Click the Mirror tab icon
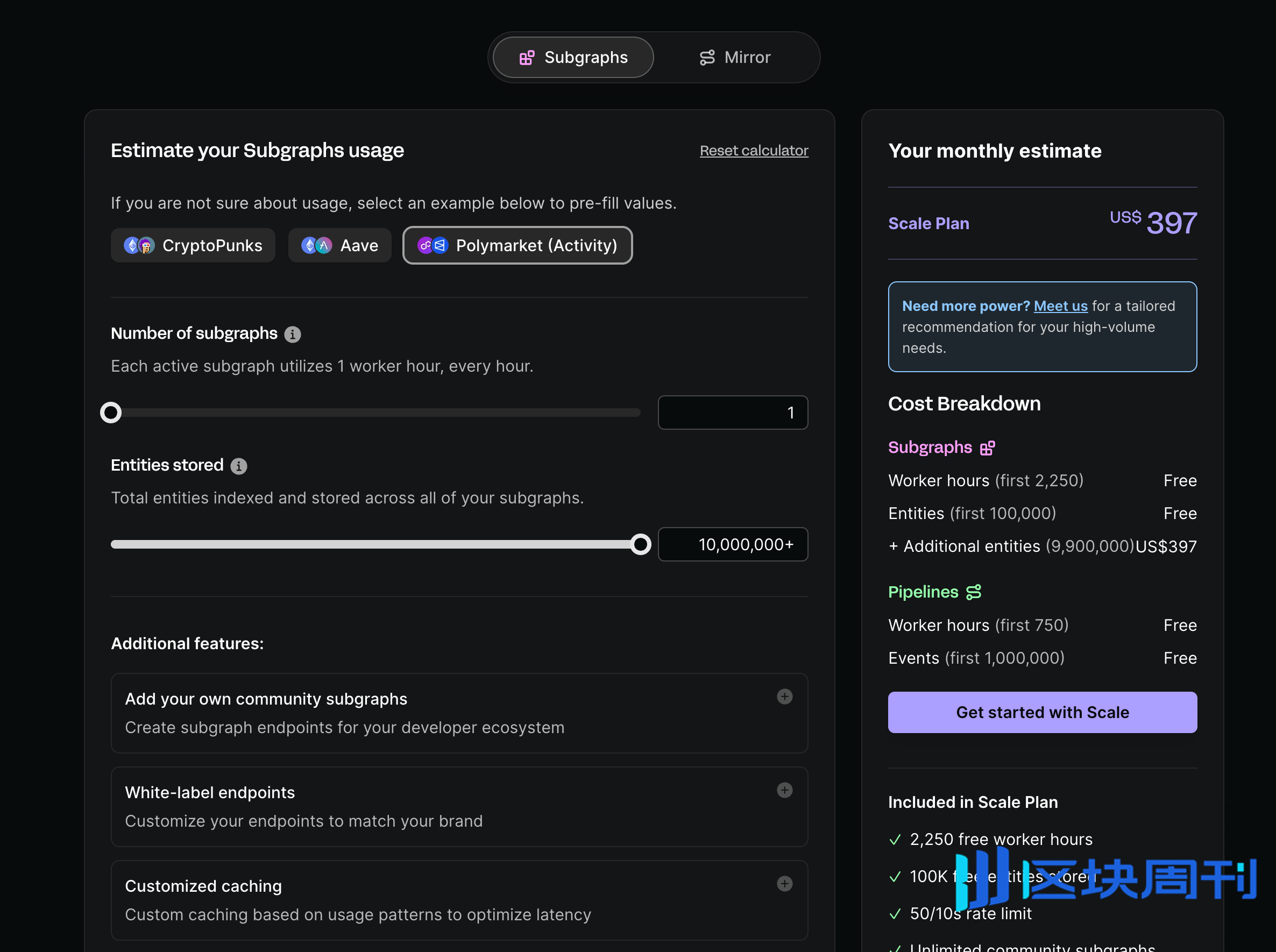Screen dimensions: 1276x952 point(707,58)
